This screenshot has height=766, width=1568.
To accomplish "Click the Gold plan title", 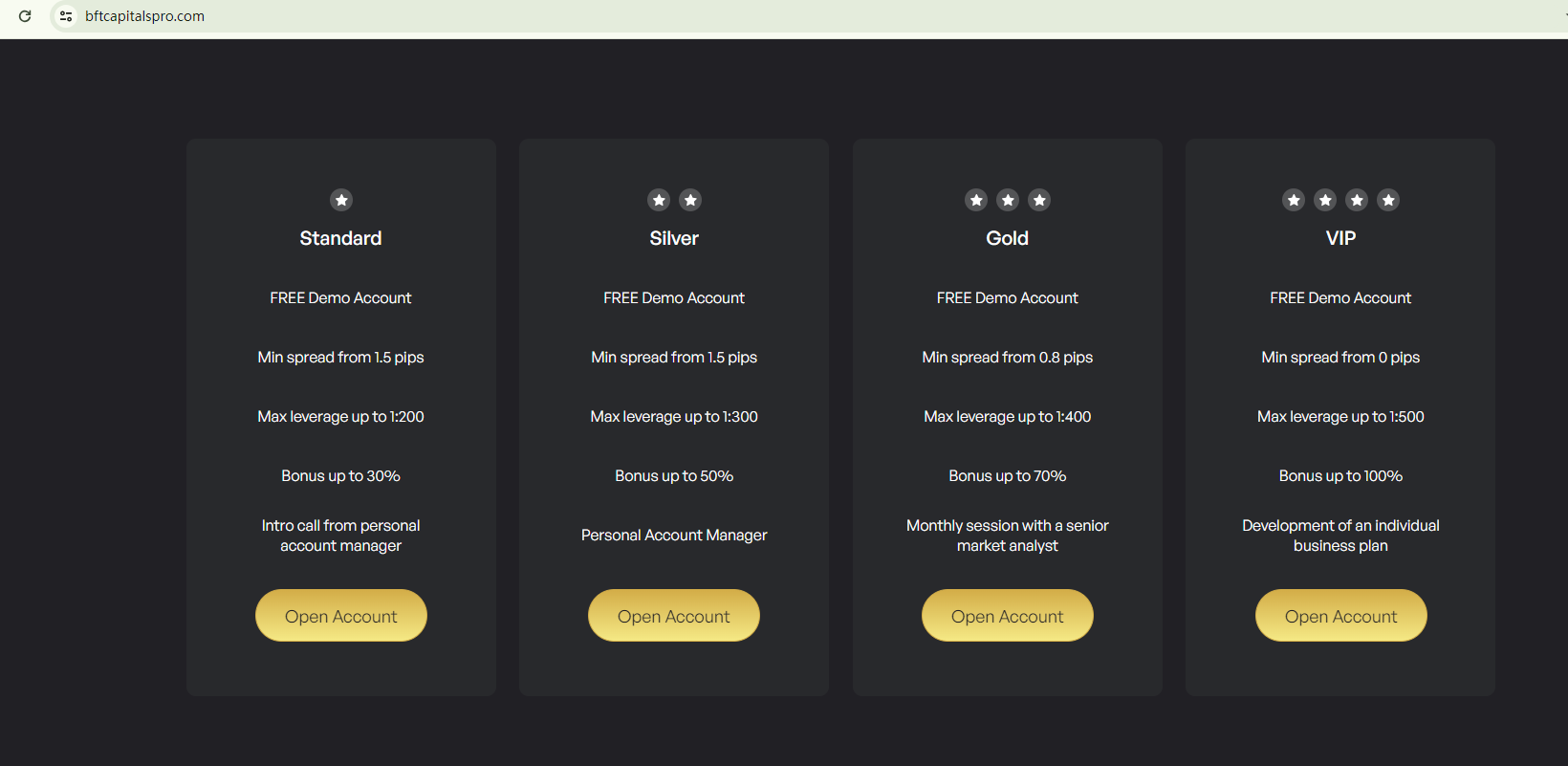I will coord(1007,238).
